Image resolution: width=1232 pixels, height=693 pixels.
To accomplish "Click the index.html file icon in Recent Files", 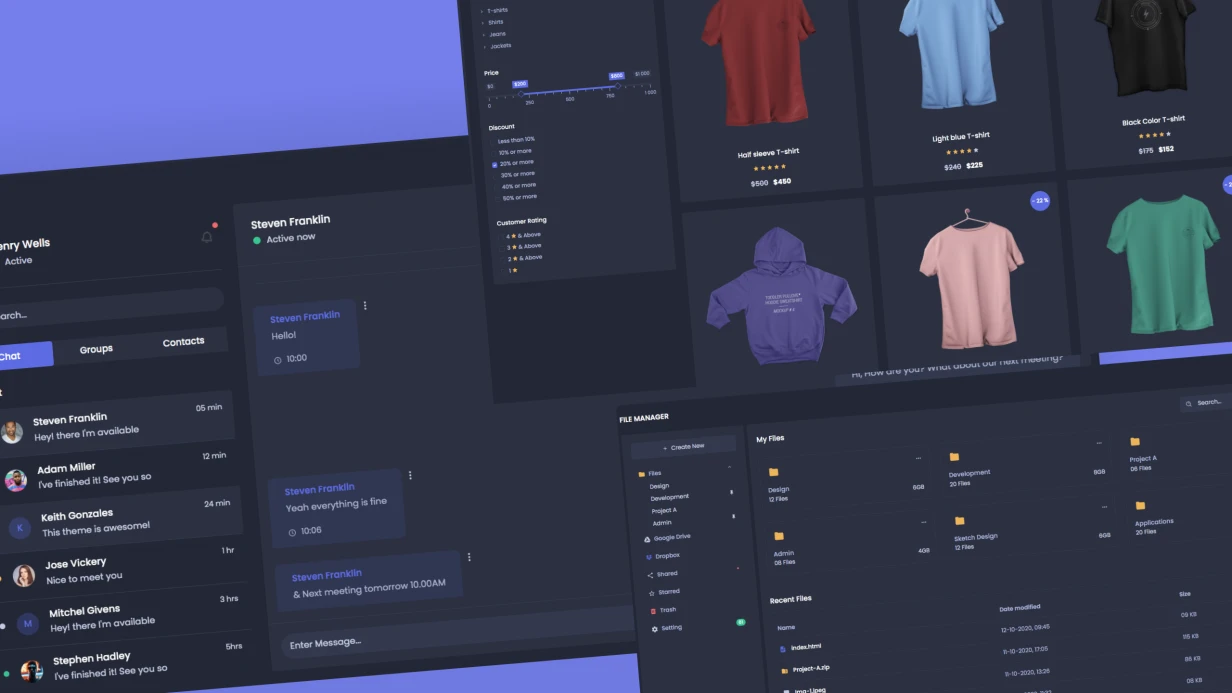I will pos(783,649).
